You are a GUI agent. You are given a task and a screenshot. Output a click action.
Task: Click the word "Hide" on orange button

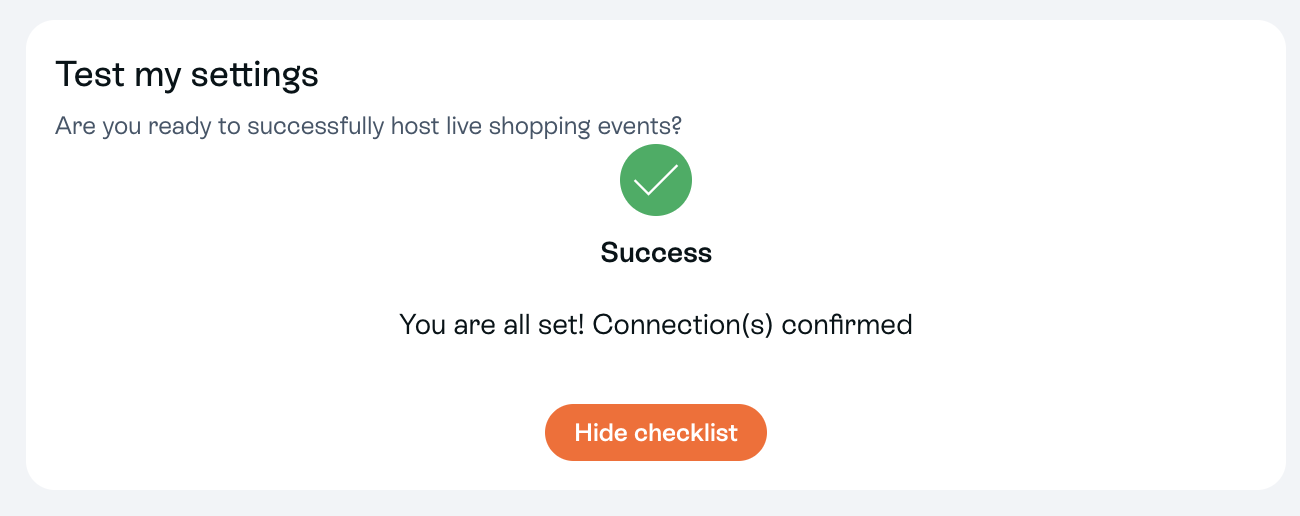pyautogui.click(x=601, y=433)
